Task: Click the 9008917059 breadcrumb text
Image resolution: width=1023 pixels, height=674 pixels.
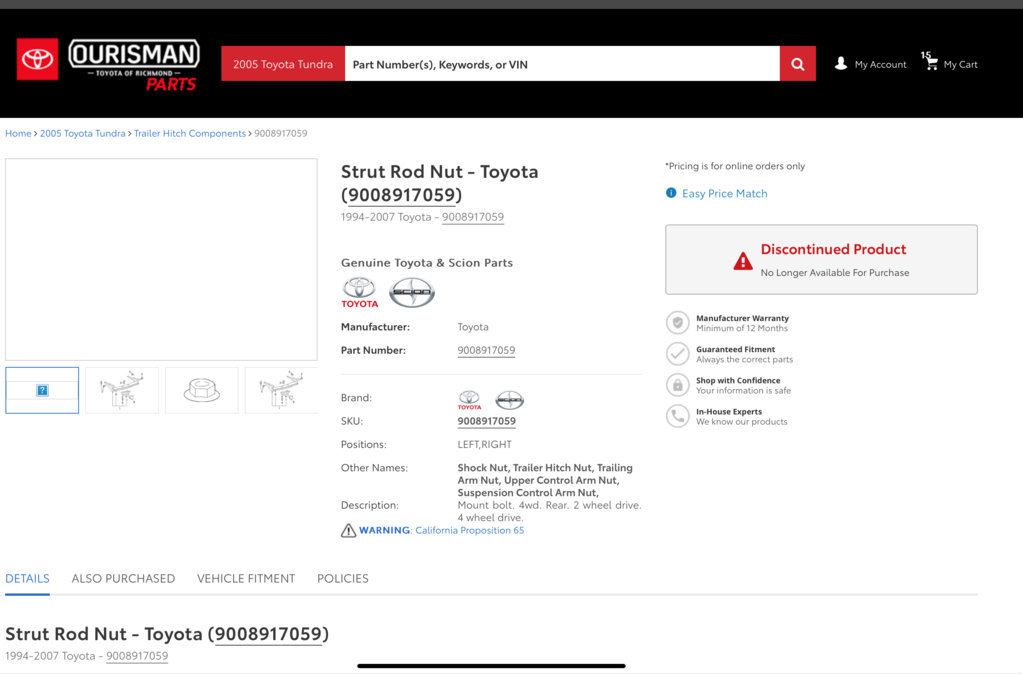Action: pyautogui.click(x=281, y=133)
